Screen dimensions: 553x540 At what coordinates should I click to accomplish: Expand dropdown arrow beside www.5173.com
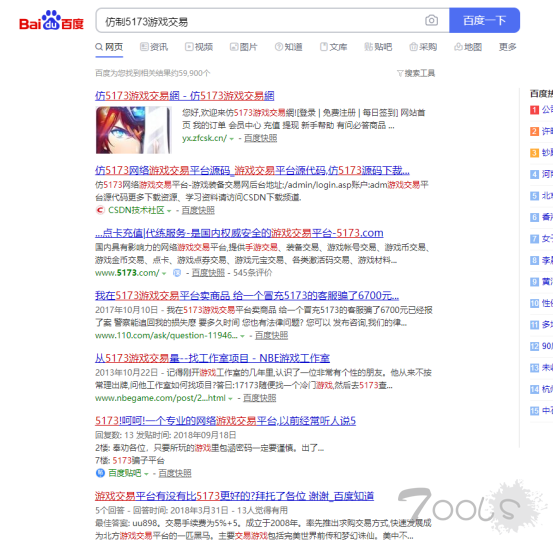[164, 273]
